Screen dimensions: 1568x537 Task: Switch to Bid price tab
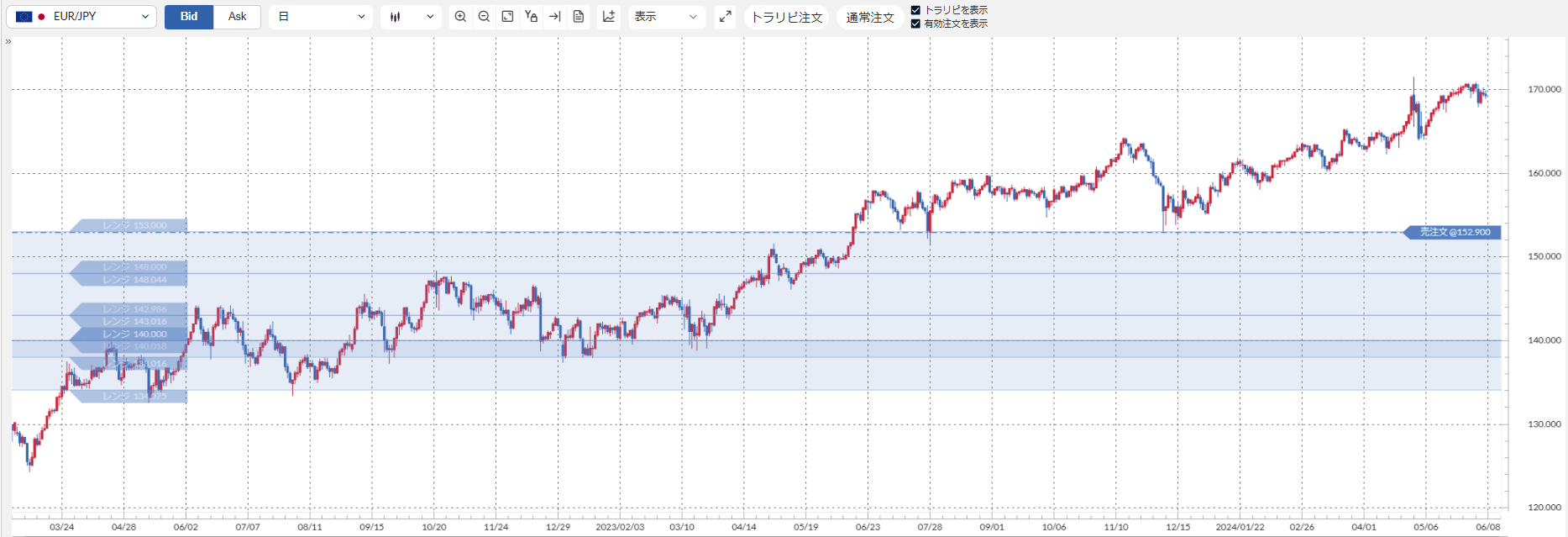coord(189,17)
